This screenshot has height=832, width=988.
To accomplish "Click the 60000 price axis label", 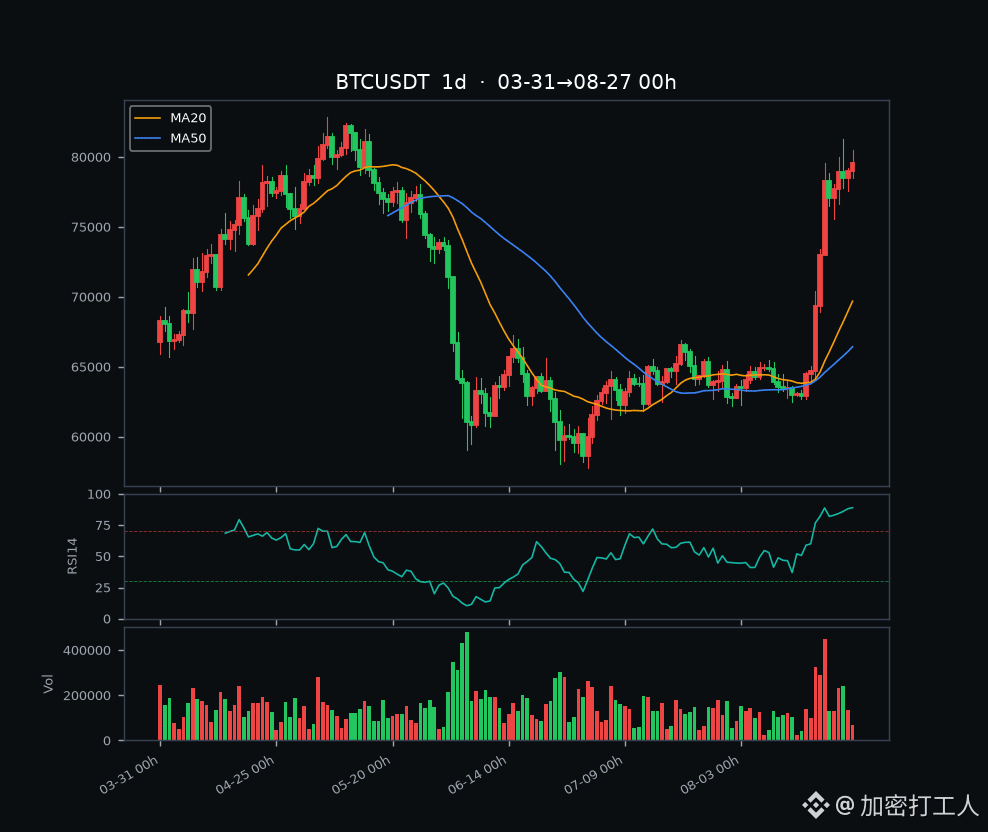I will 91,437.
